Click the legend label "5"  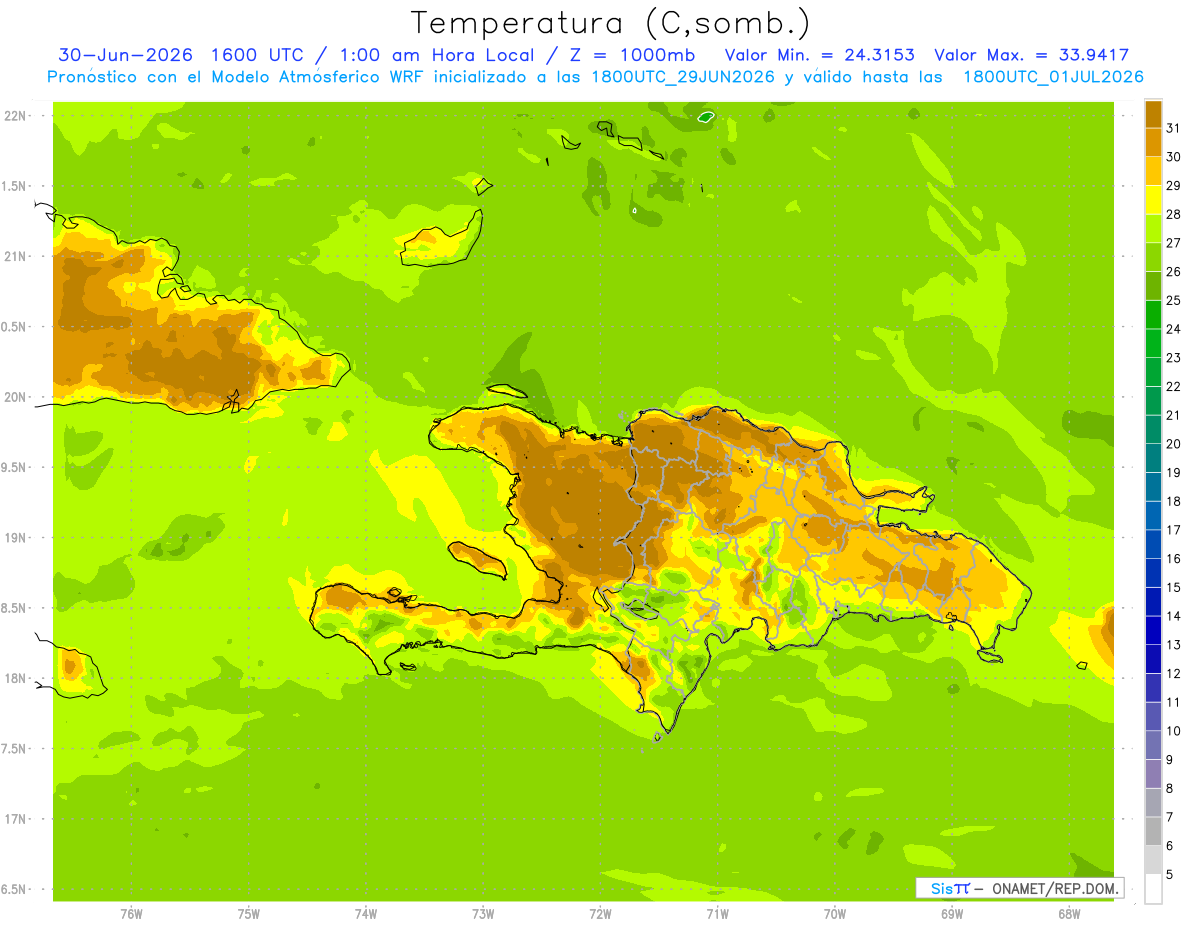click(1170, 875)
